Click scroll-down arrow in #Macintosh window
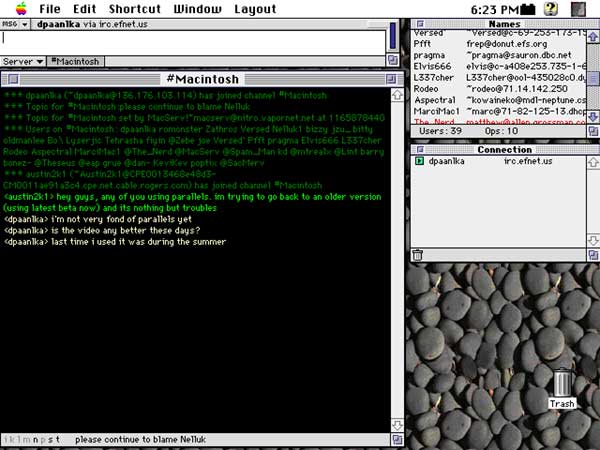This screenshot has width=600, height=450. pos(397,425)
